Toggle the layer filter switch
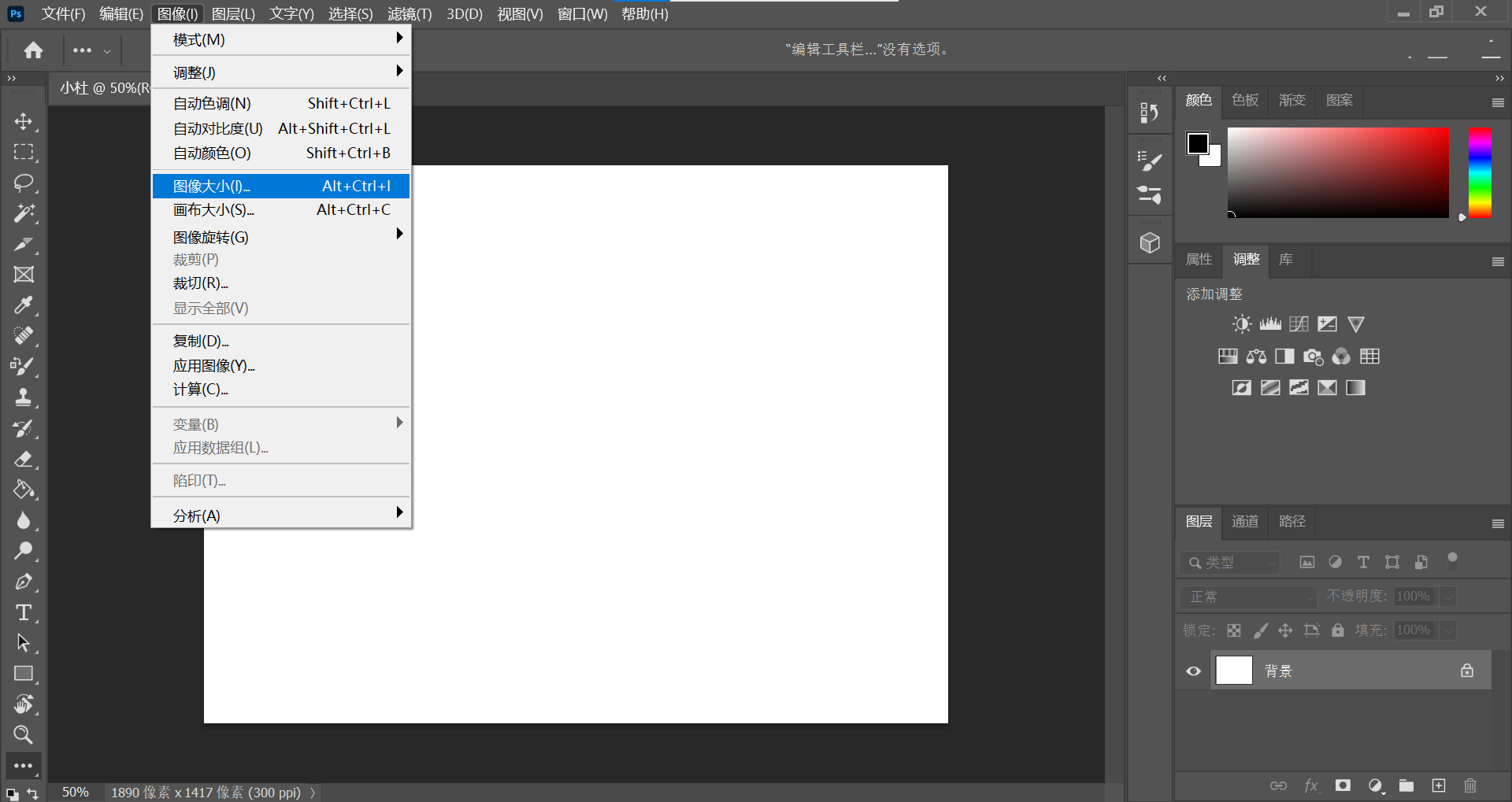The height and width of the screenshot is (802, 1512). coord(1453,561)
